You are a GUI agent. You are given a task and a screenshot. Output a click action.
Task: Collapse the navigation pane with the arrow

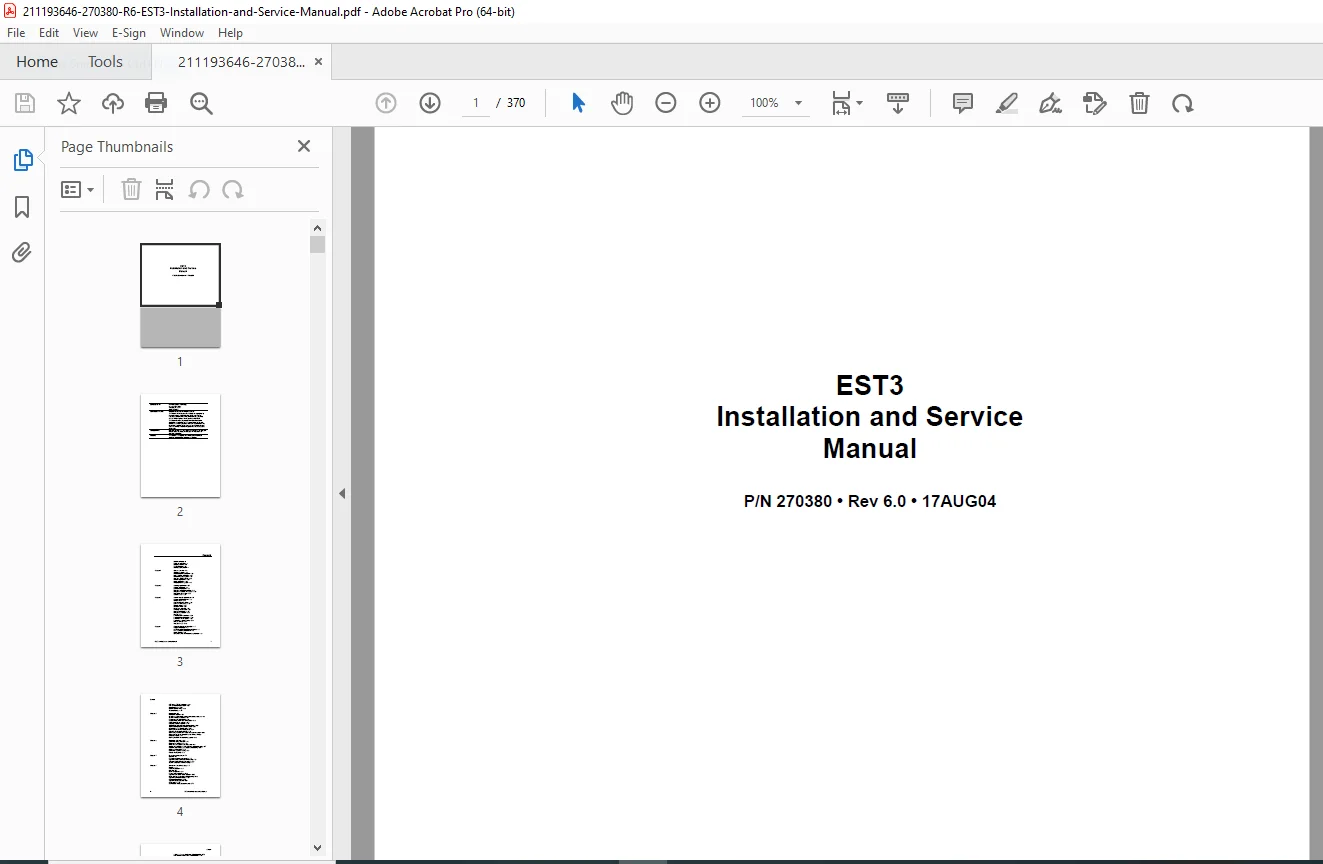tap(342, 493)
